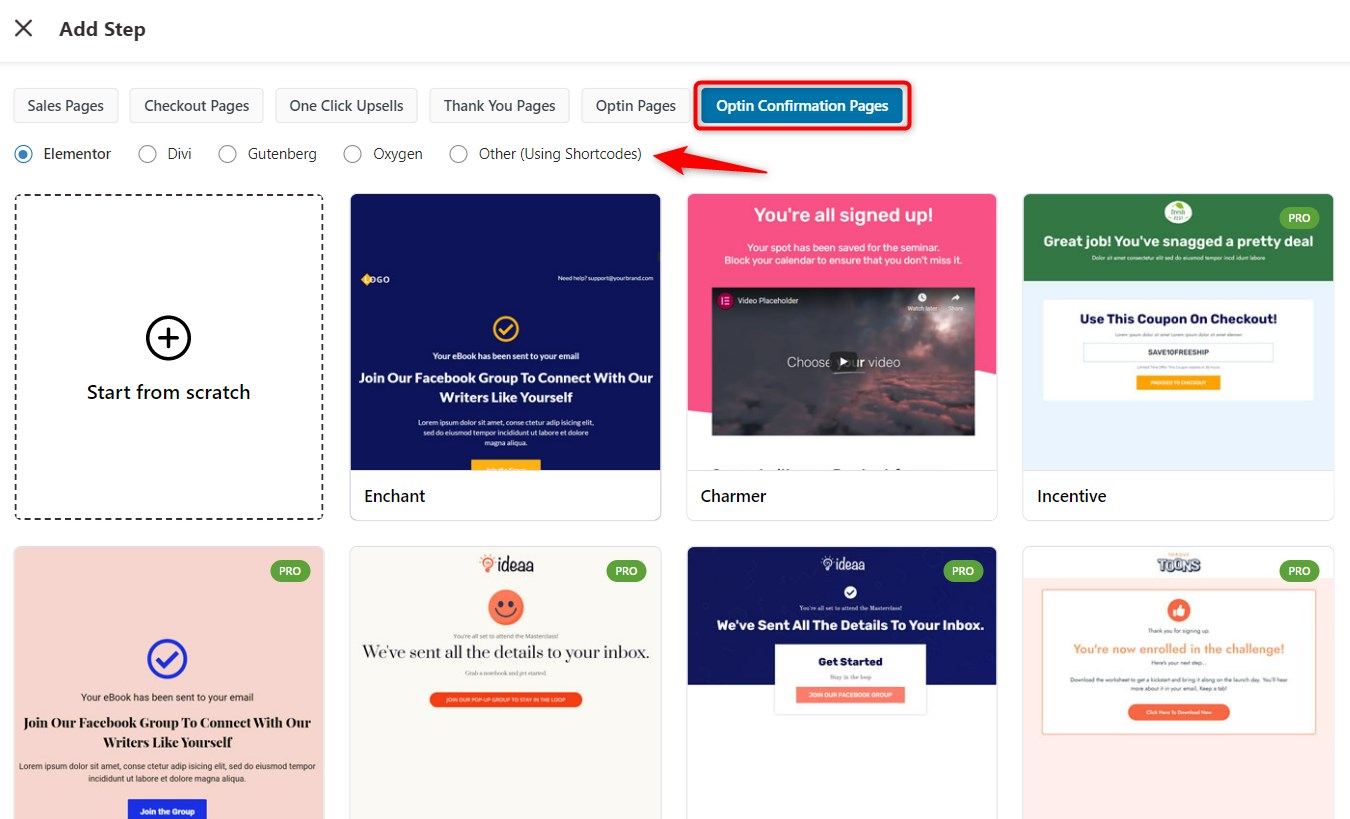Switch to Oxygen builder
Image resolution: width=1350 pixels, height=819 pixels.
coord(352,154)
